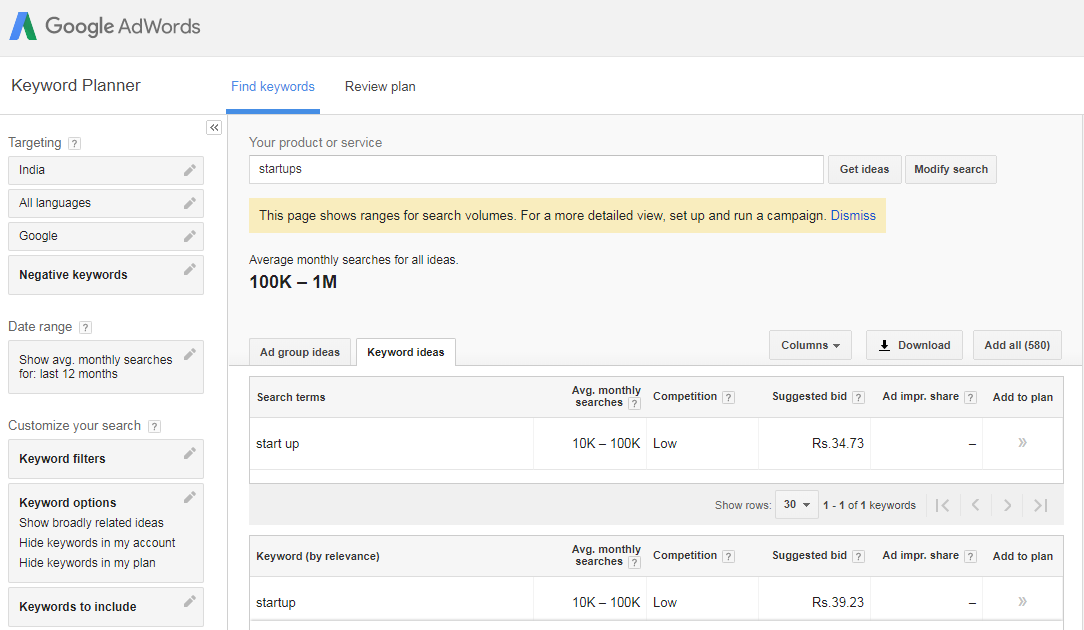Sort by Search terms column header
The image size is (1084, 630).
[x=291, y=397]
